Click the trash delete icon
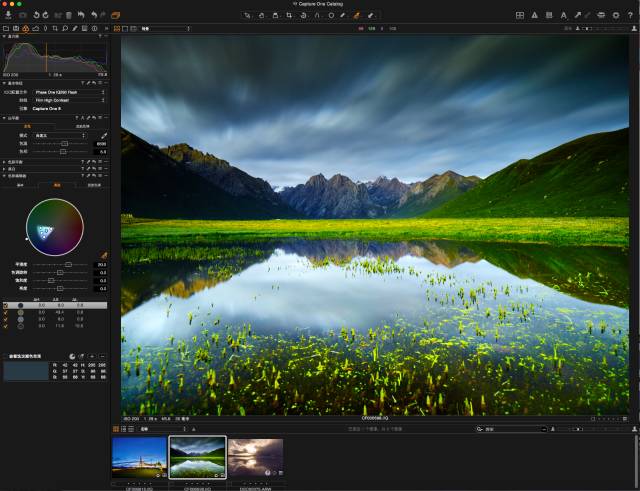Screen dimensions: 640x491 pos(69,15)
